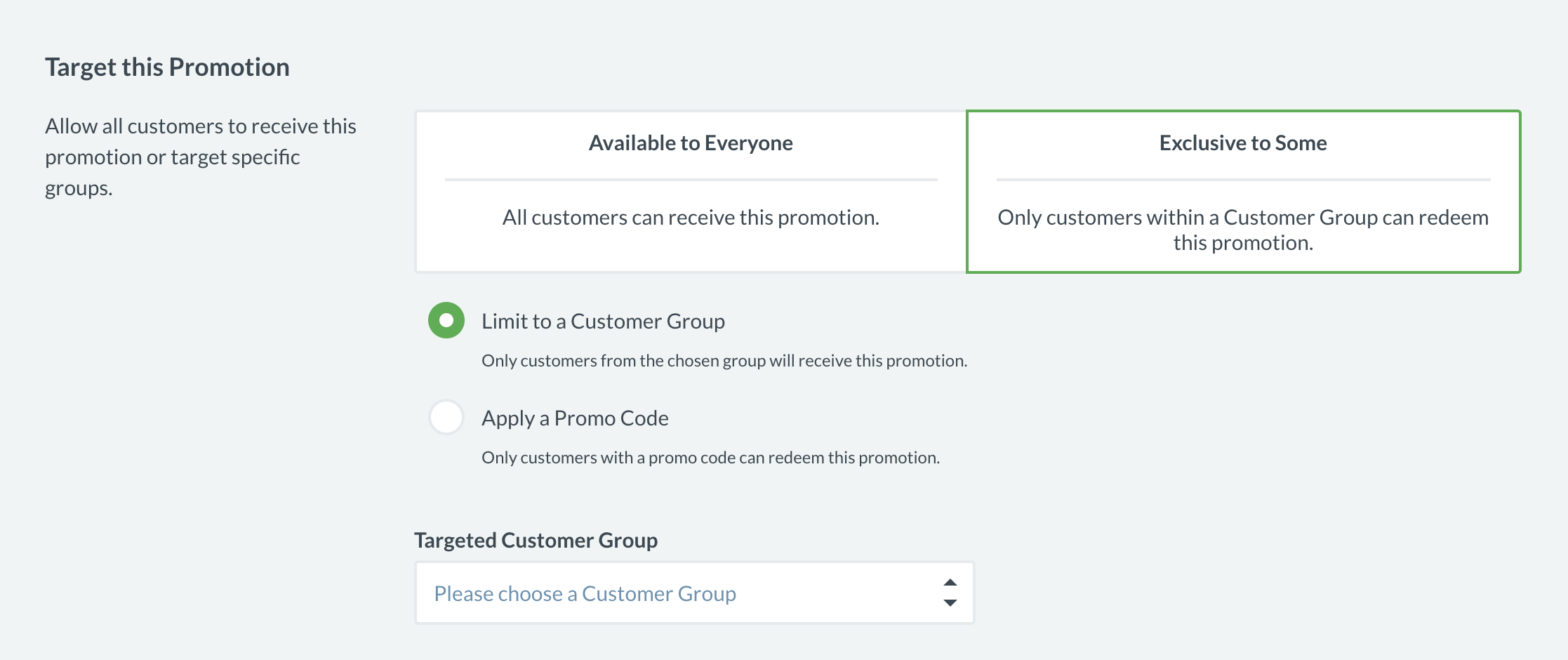Click "Please choose a Customer Group" placeholder text
The image size is (1568, 660).
coord(585,594)
